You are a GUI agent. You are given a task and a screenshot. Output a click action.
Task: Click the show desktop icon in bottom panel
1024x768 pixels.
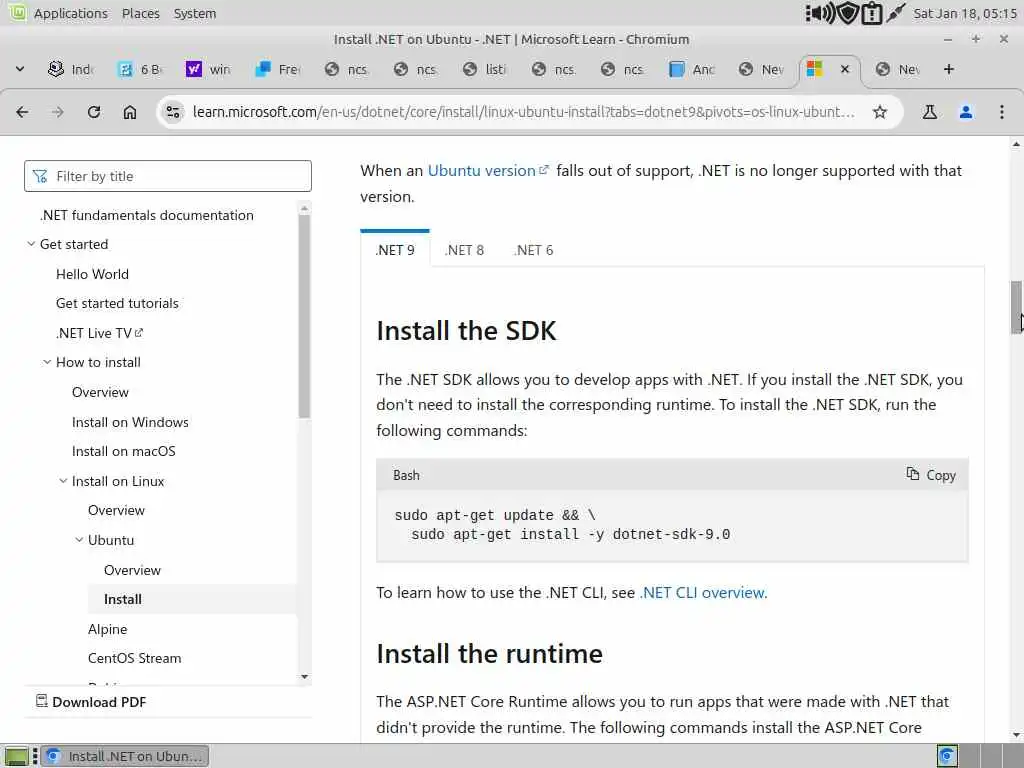[16, 756]
